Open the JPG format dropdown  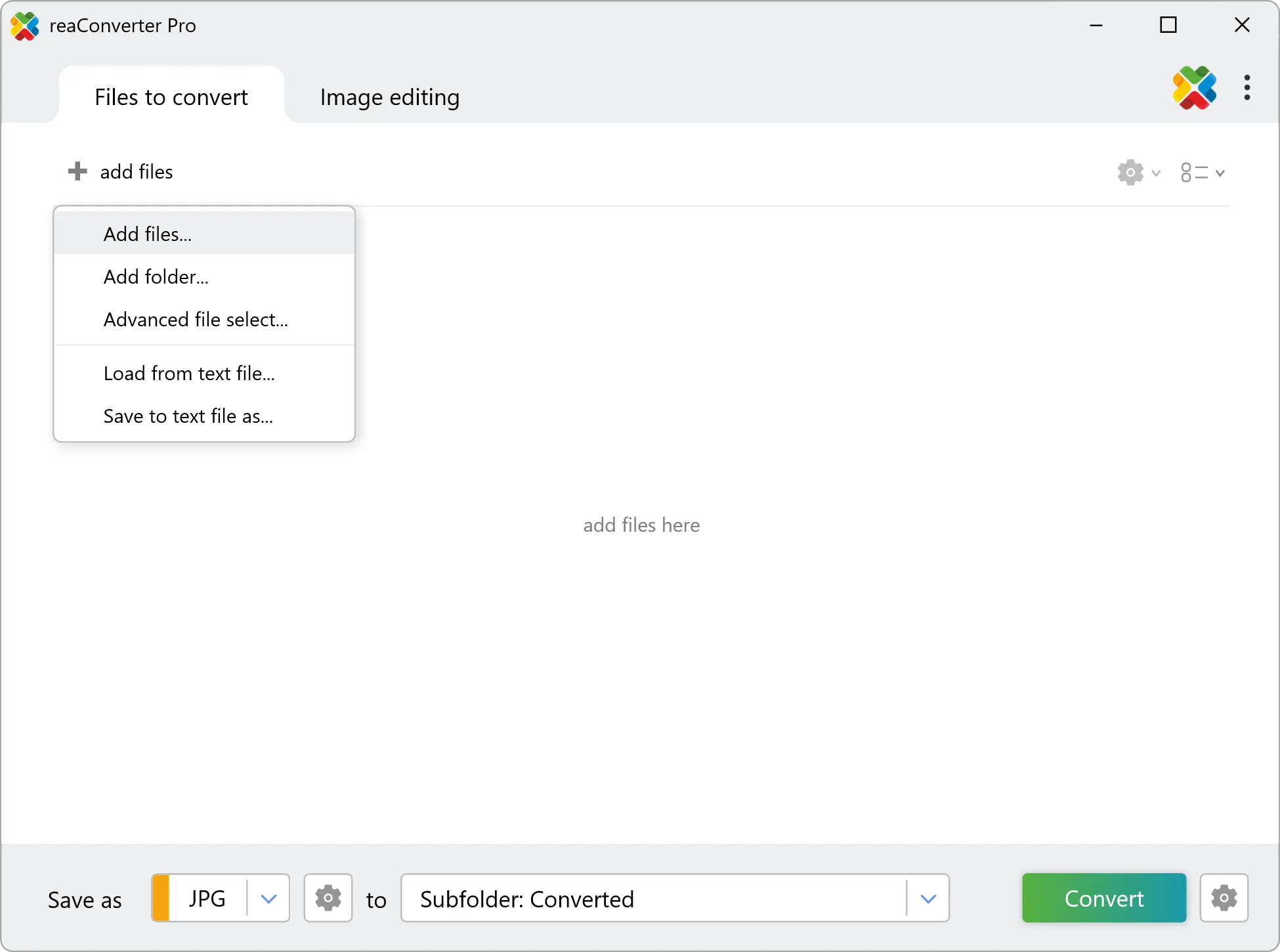(x=268, y=898)
